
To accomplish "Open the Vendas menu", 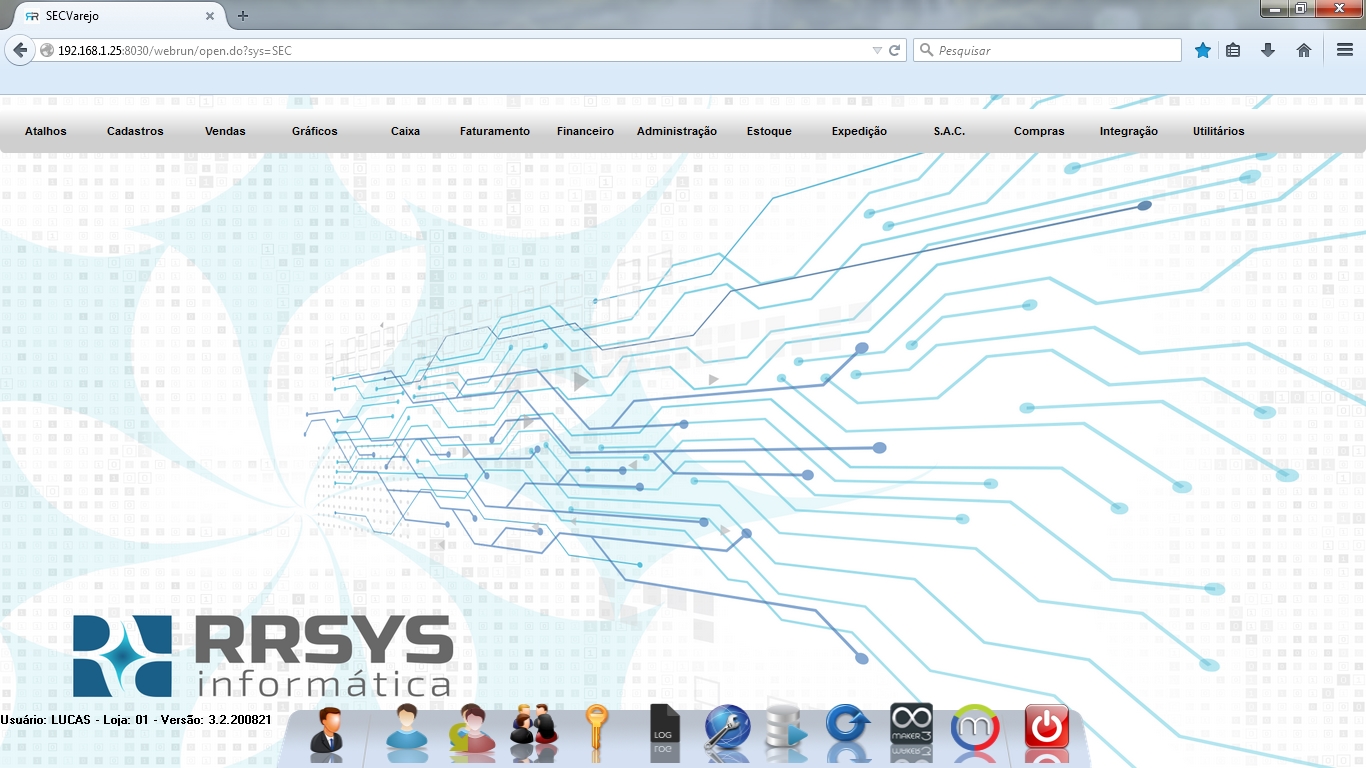I will (x=225, y=131).
